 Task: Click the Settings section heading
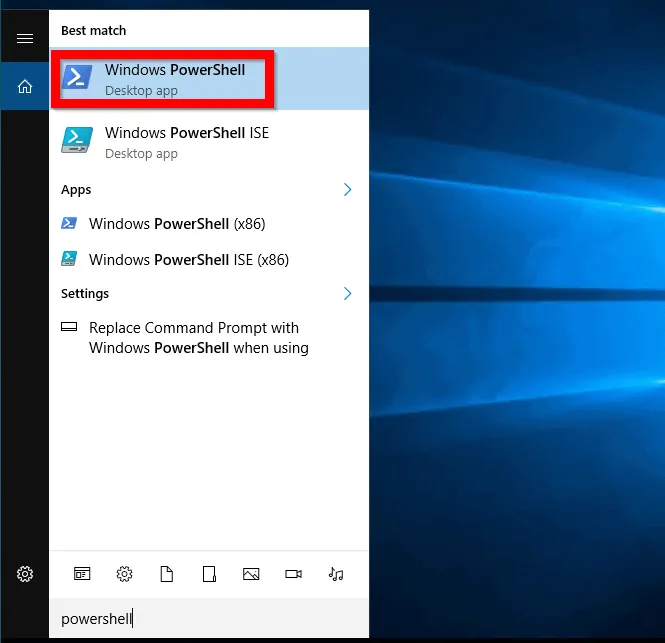(85, 294)
